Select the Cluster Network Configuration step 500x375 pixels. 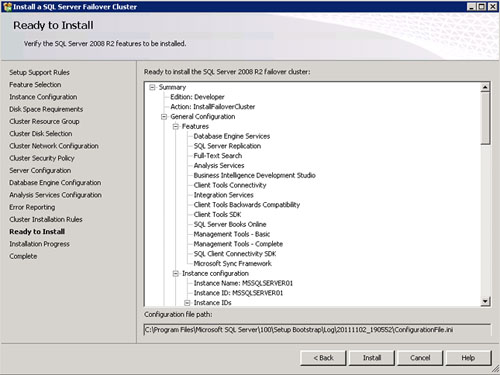pyautogui.click(x=54, y=146)
